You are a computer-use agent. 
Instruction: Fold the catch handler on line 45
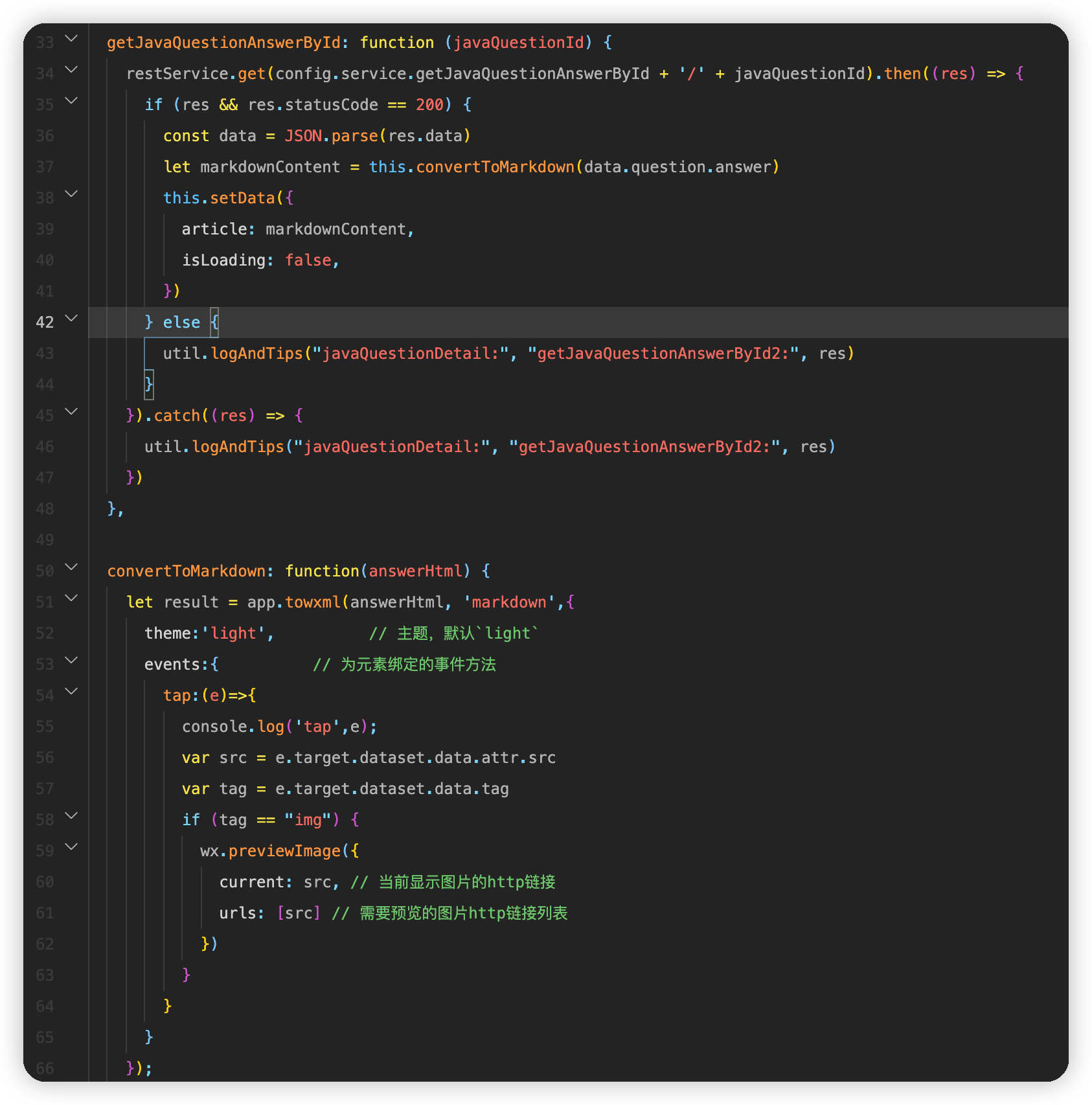pos(72,412)
